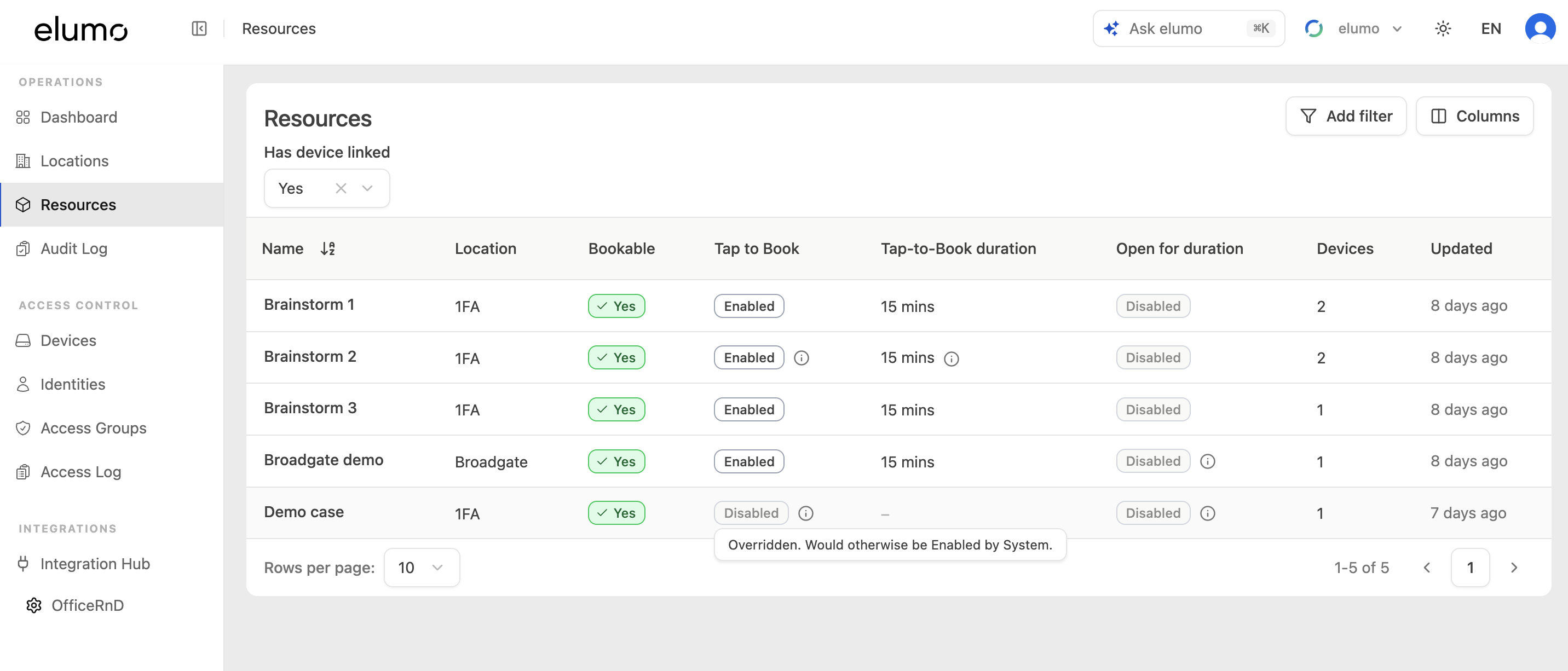The width and height of the screenshot is (1568, 671).
Task: Show info for Broadgate demo Open for duration
Action: [x=1208, y=462]
